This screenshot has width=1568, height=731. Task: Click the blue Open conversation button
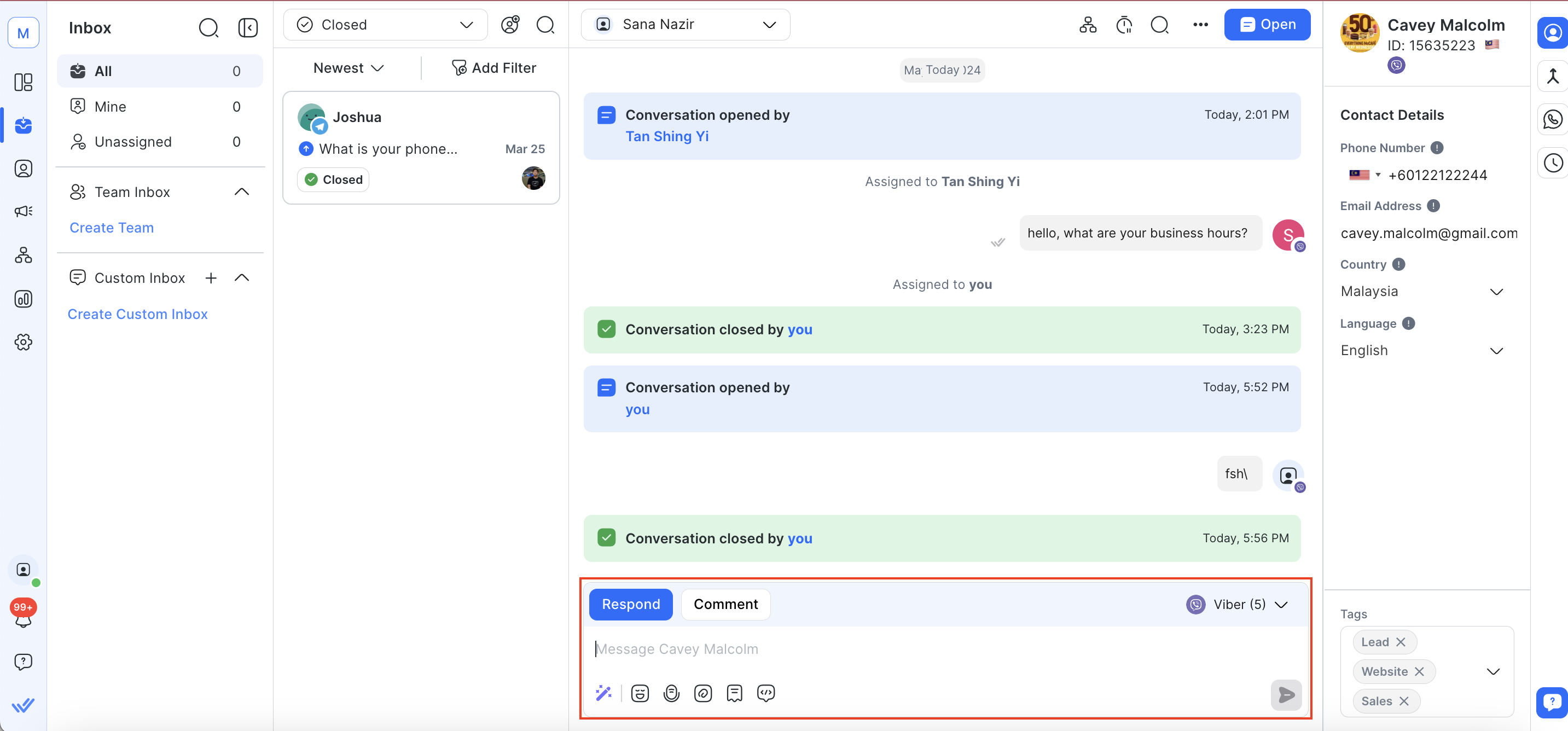coord(1267,25)
